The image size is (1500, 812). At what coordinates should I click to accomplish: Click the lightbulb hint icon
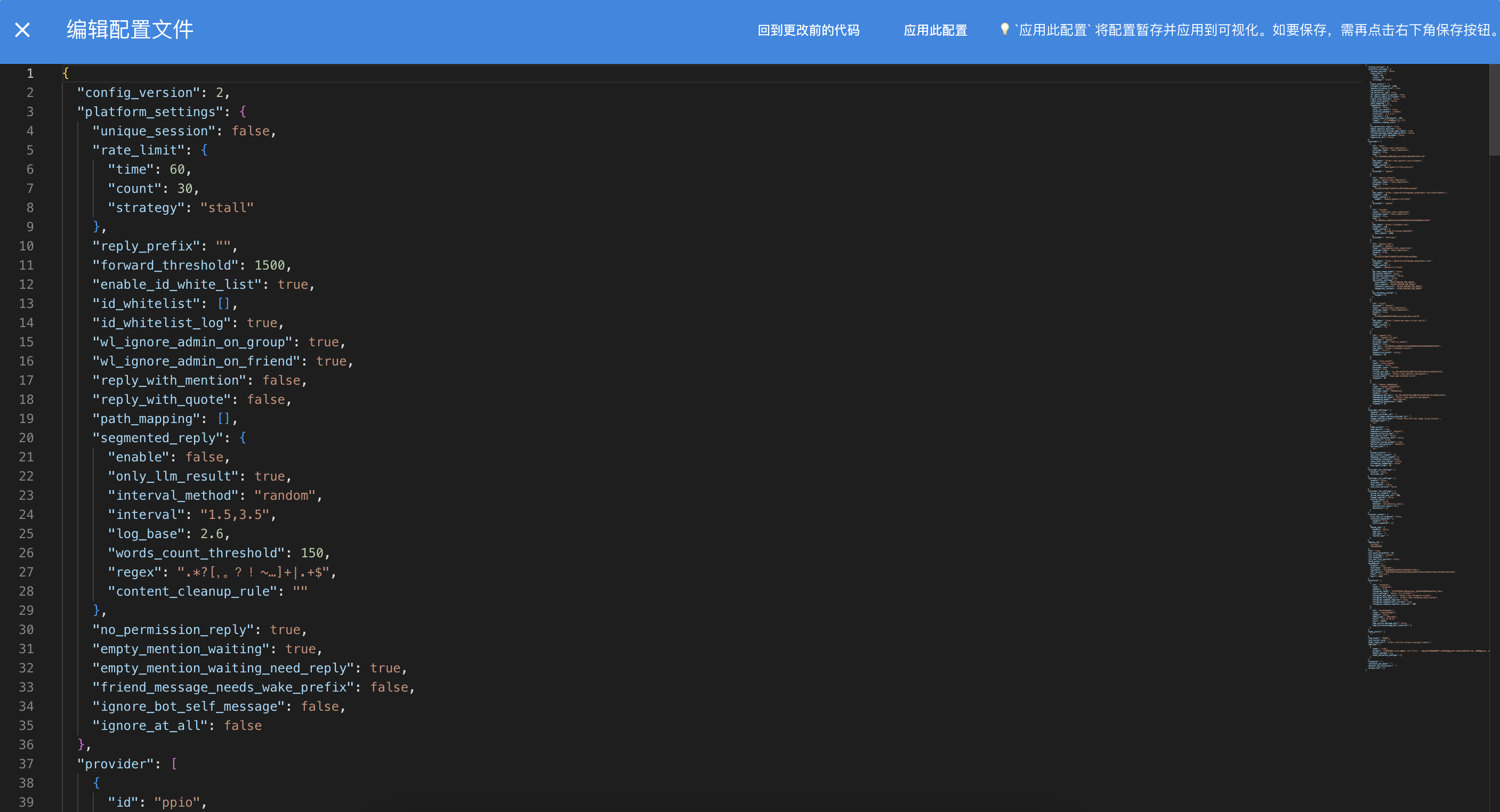coord(1004,29)
